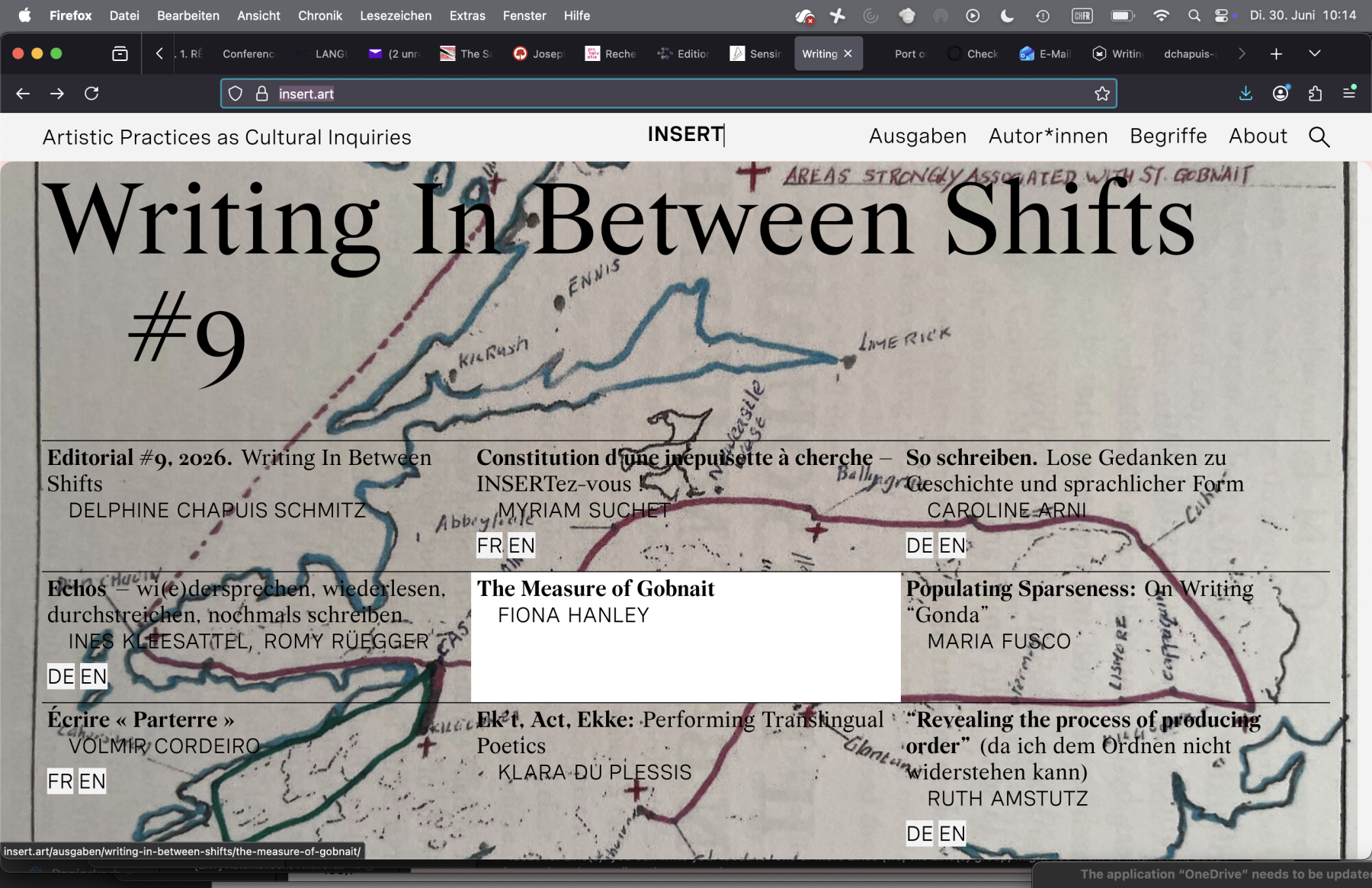1372x888 pixels.
Task: Switch to the Joseph tab
Action: tap(539, 53)
